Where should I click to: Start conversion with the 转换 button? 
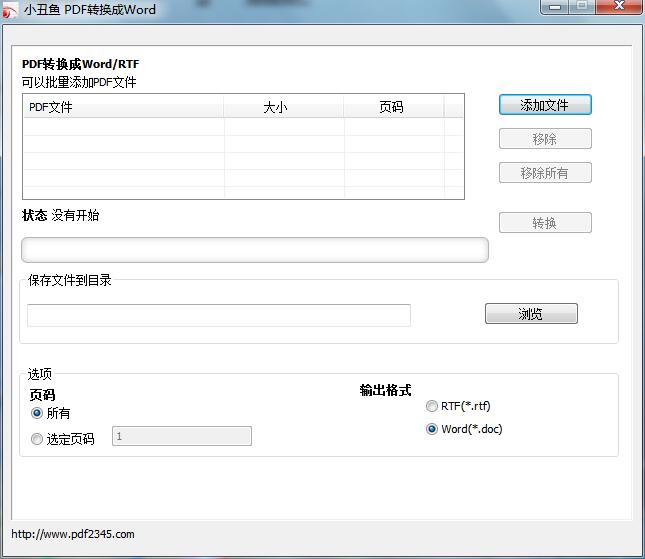pyautogui.click(x=545, y=223)
